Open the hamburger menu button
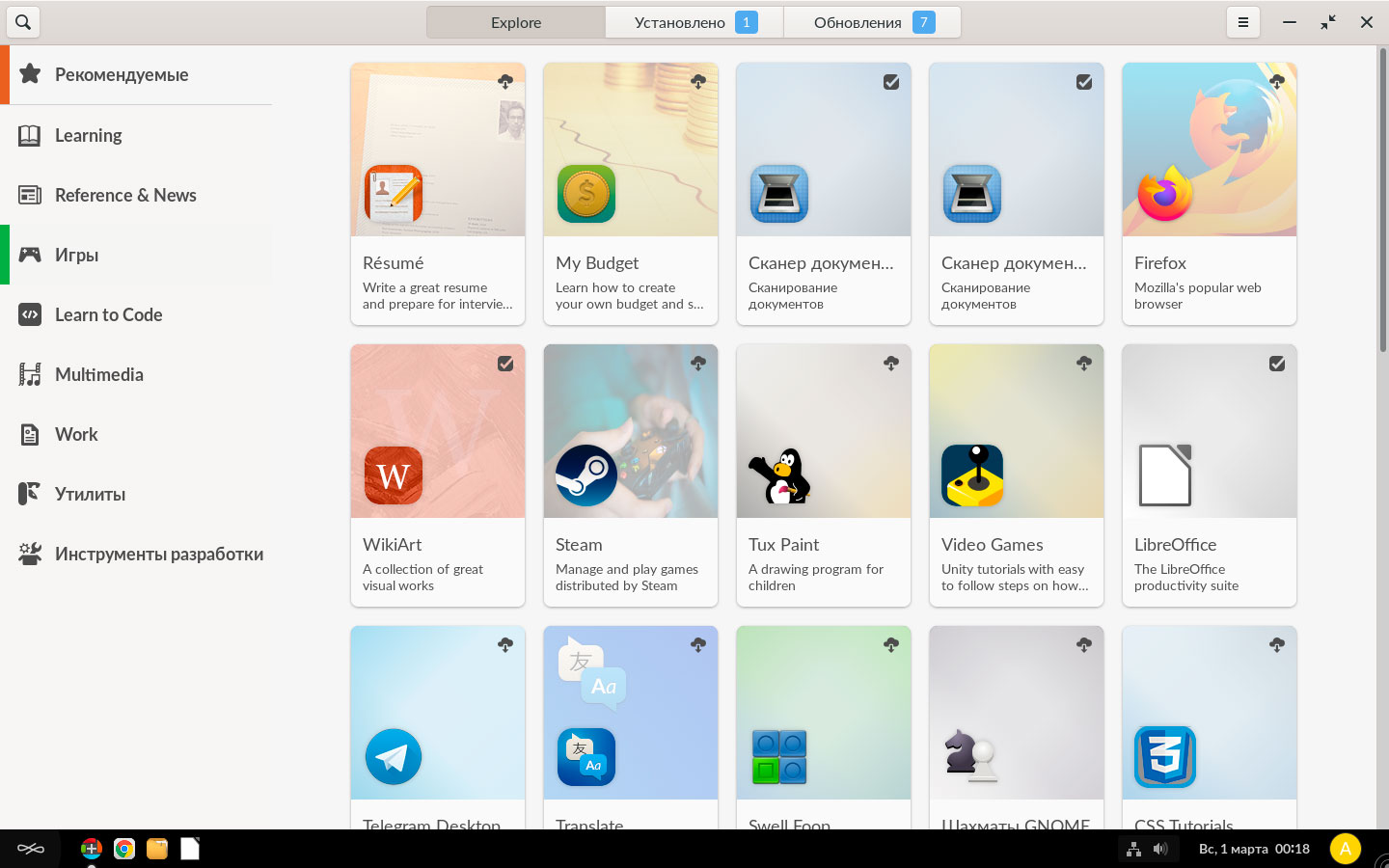 [1243, 22]
